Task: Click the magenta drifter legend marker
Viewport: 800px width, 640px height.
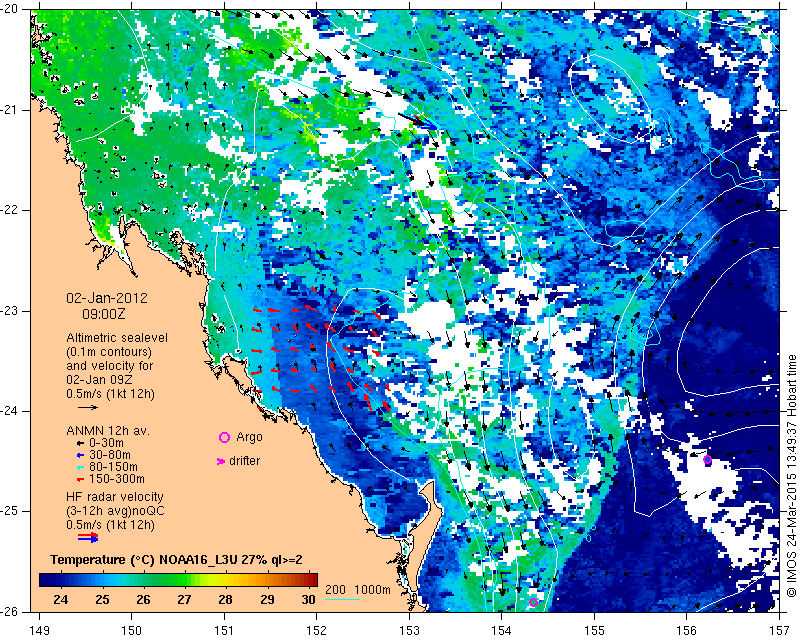Action: point(221,461)
